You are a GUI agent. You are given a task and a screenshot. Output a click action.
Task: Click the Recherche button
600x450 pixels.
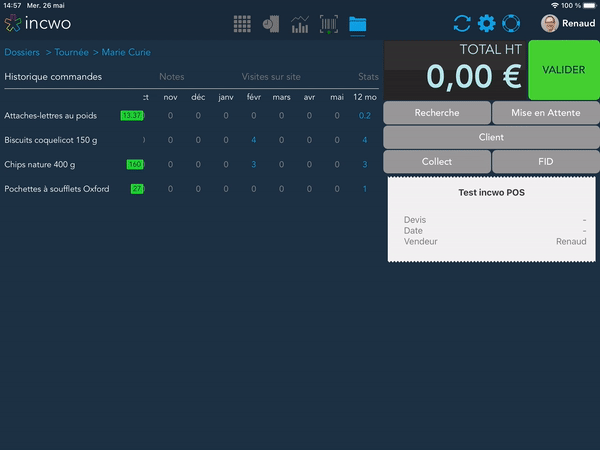(x=437, y=113)
